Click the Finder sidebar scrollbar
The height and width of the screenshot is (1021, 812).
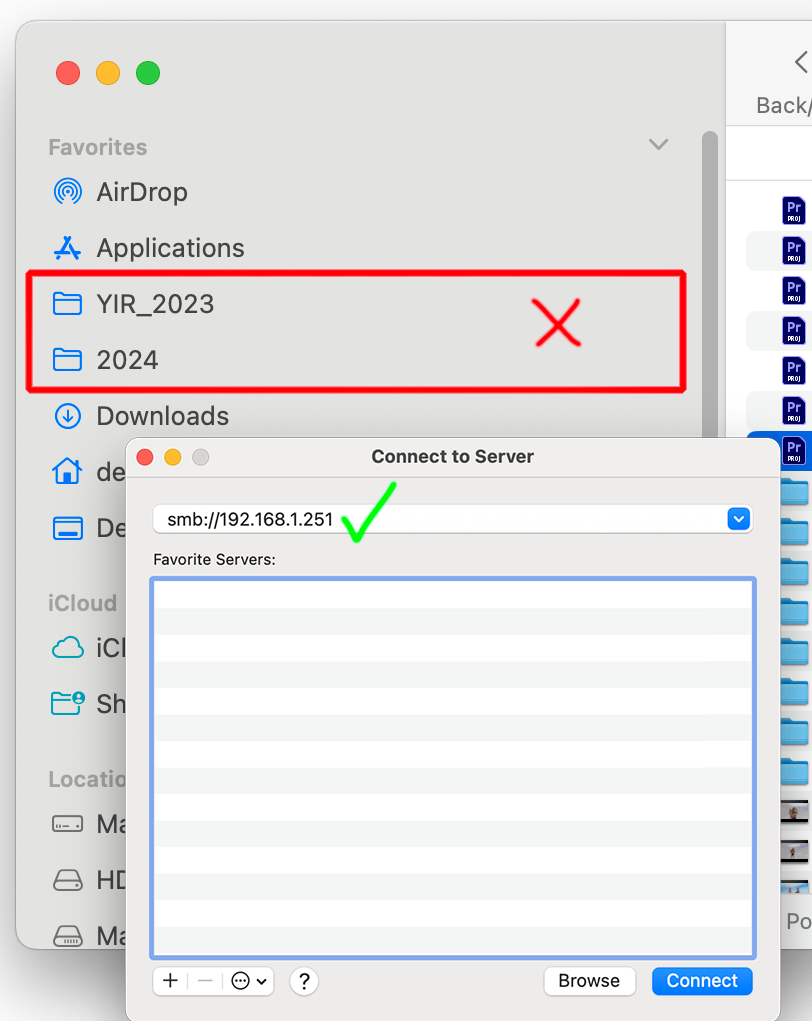[709, 287]
